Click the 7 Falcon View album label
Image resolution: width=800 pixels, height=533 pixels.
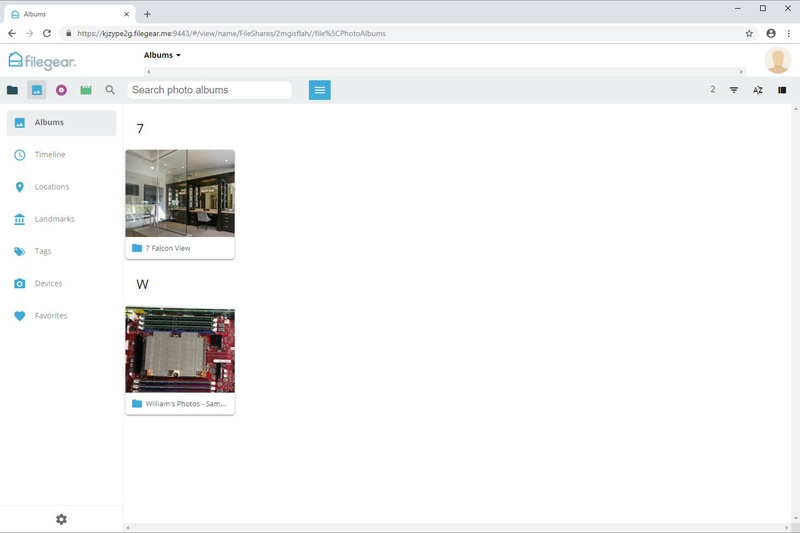tap(168, 248)
